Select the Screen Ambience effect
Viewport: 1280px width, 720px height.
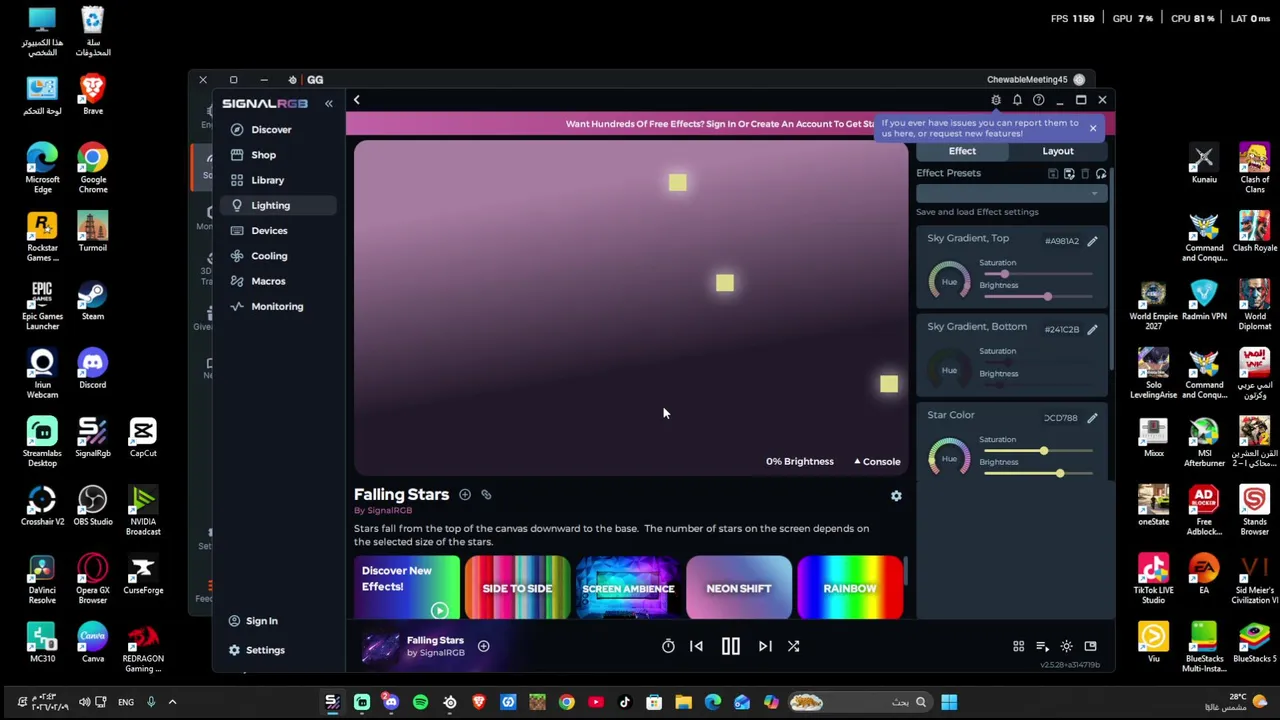tap(628, 588)
